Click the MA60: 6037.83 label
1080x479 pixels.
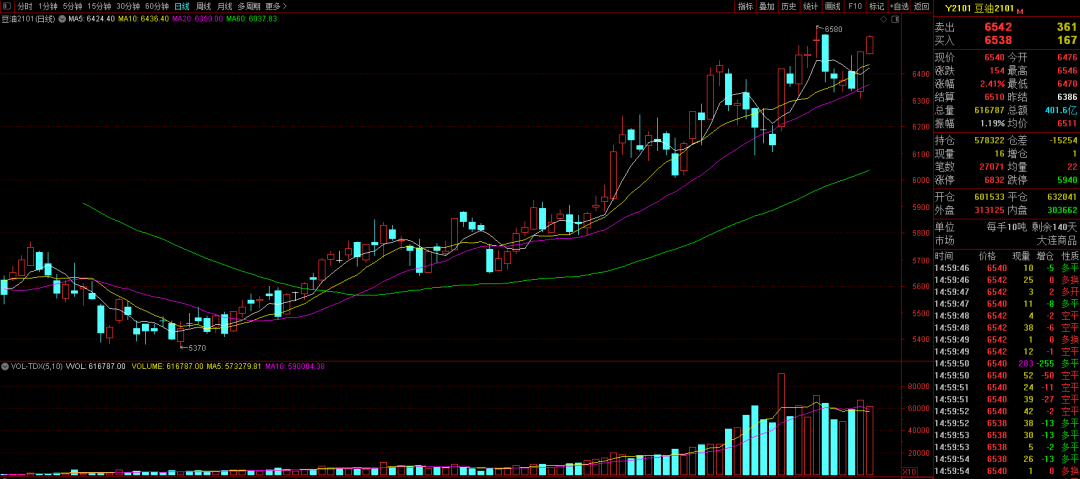pos(251,19)
